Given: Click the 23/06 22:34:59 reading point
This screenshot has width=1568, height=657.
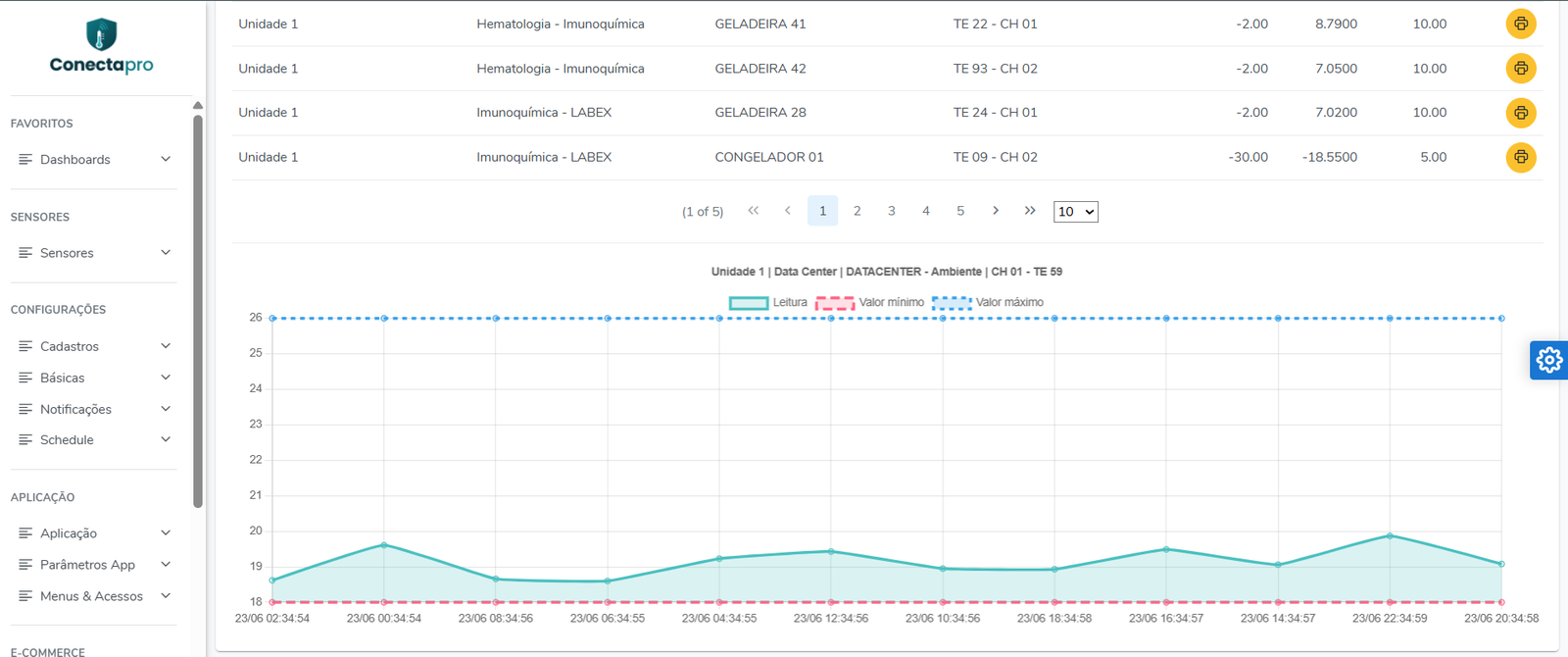Looking at the screenshot, I should coord(1390,535).
